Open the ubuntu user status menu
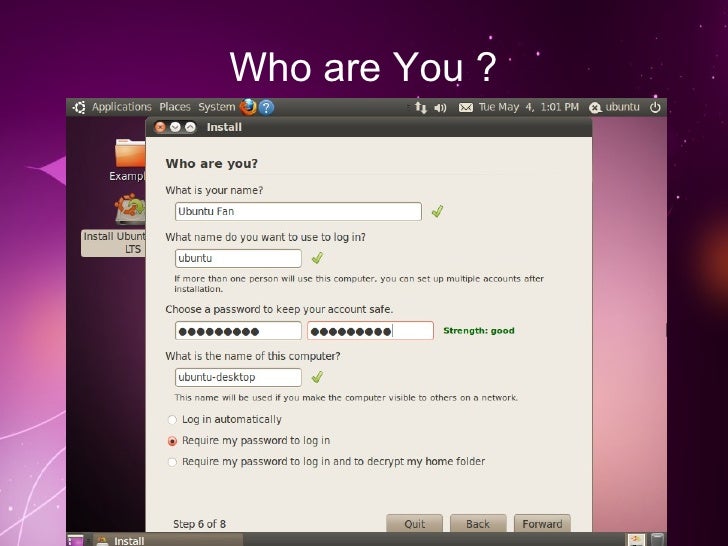Viewport: 728px width, 546px height. [614, 107]
